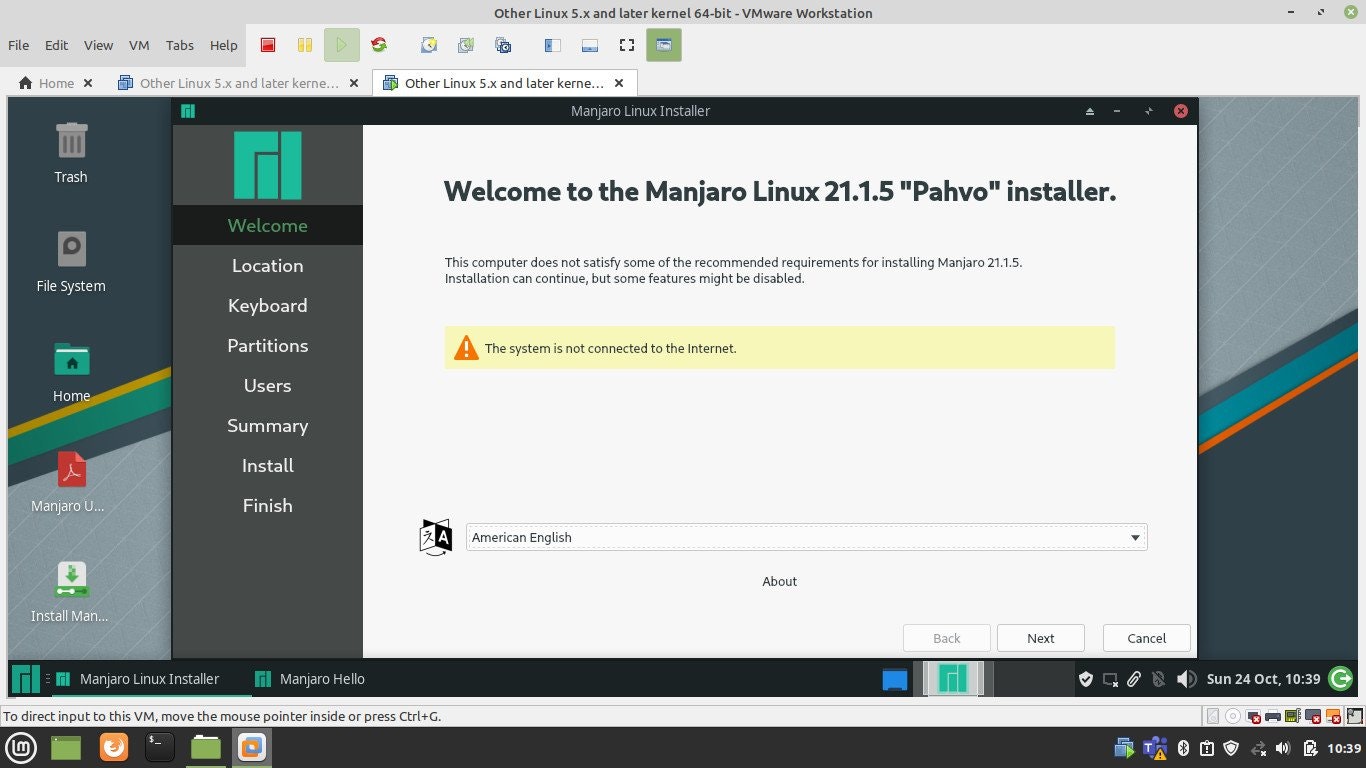This screenshot has height=768, width=1366.
Task: Click the disabled Bluetooth icon in guest panel
Action: pos(1158,679)
